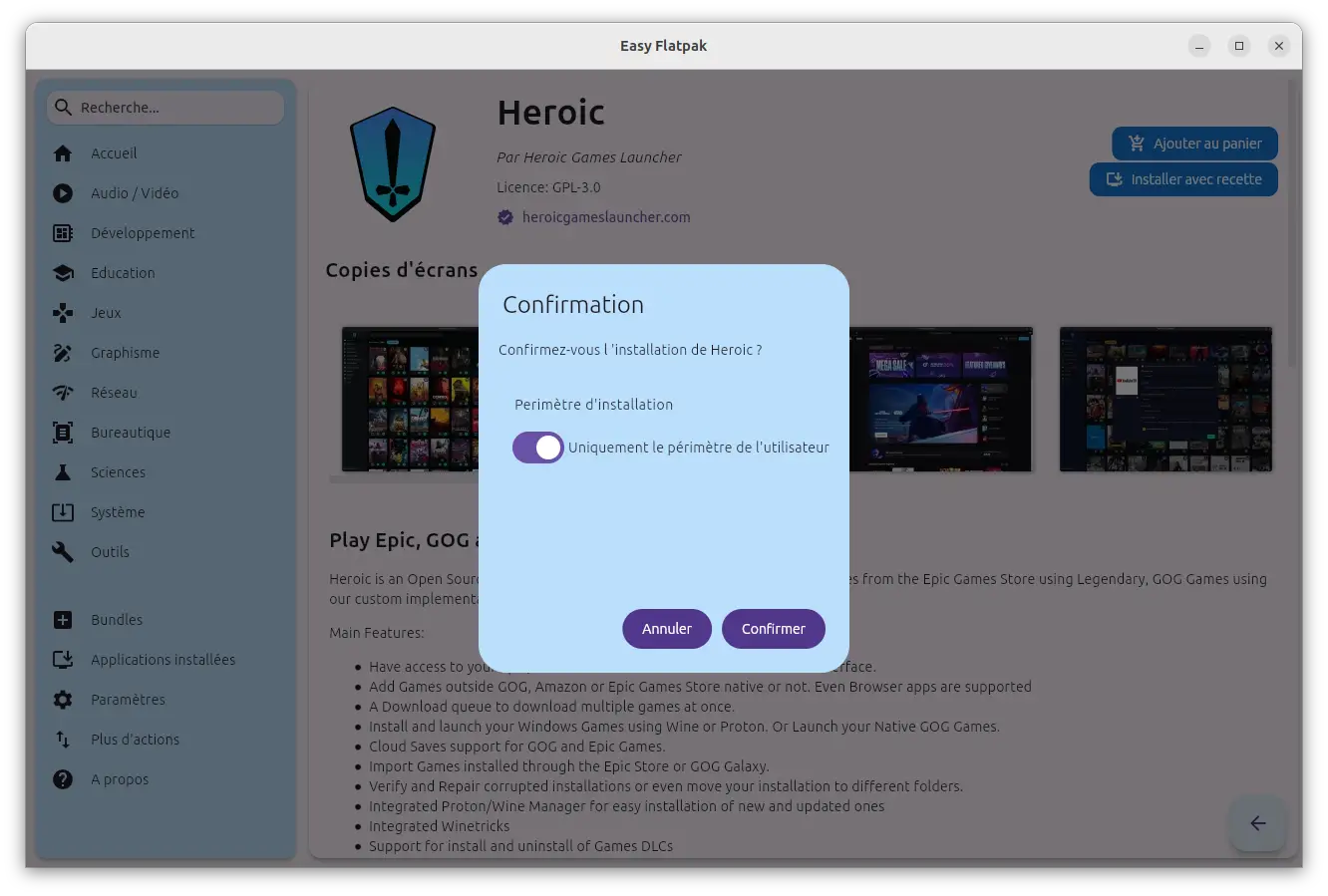
Task: Click the search magnifier icon
Action: (64, 108)
